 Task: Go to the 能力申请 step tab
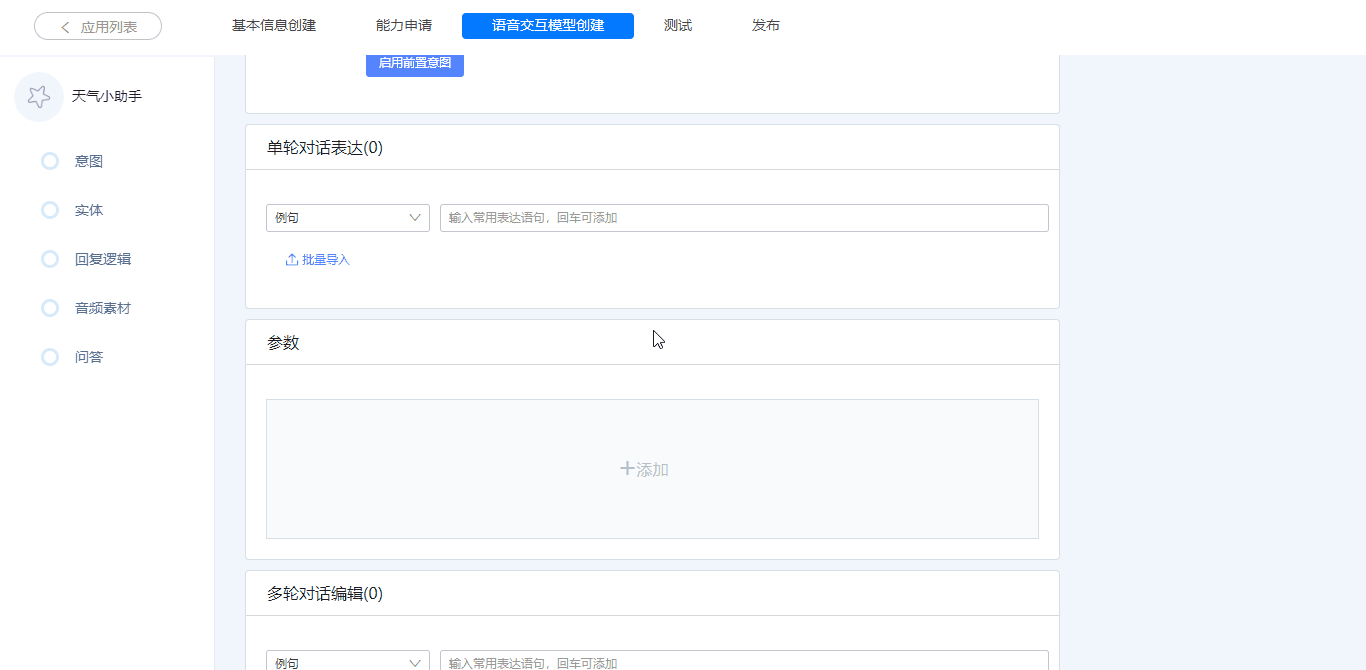click(404, 26)
